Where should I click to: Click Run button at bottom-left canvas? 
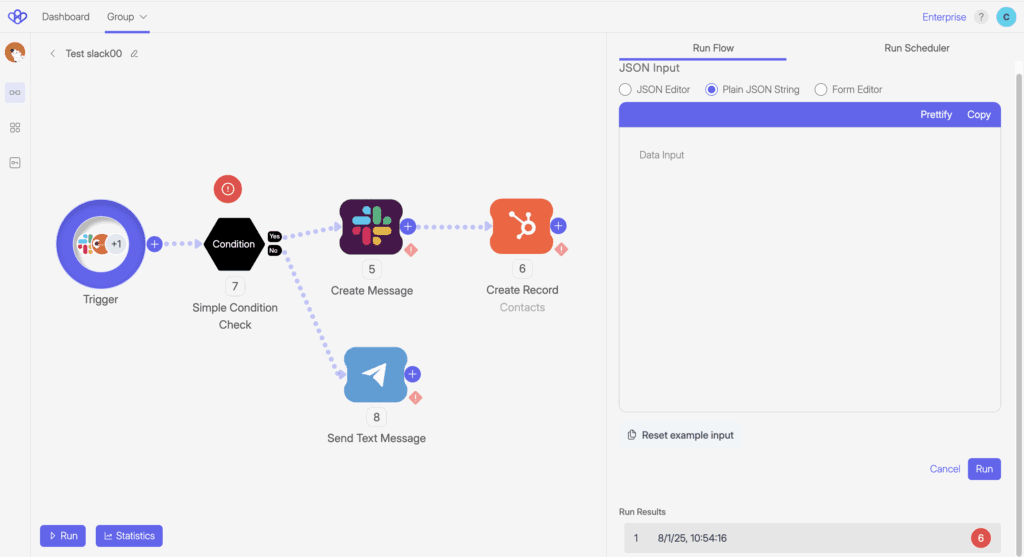coord(63,535)
